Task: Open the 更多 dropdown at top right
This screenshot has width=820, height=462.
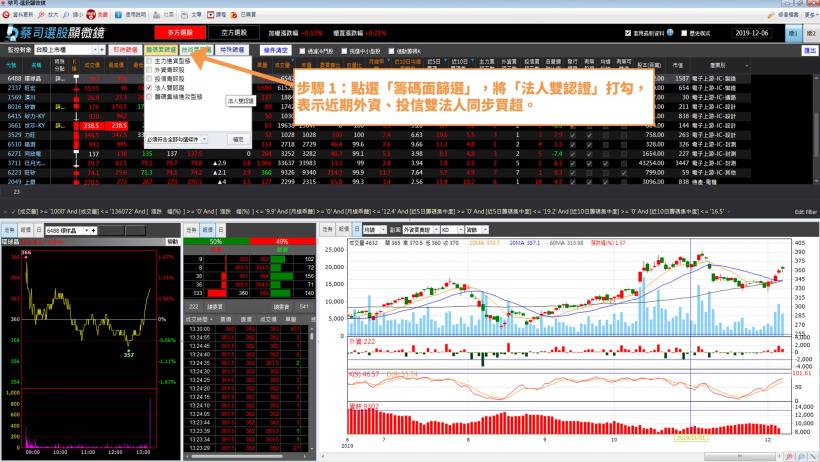Action: pyautogui.click(x=807, y=14)
